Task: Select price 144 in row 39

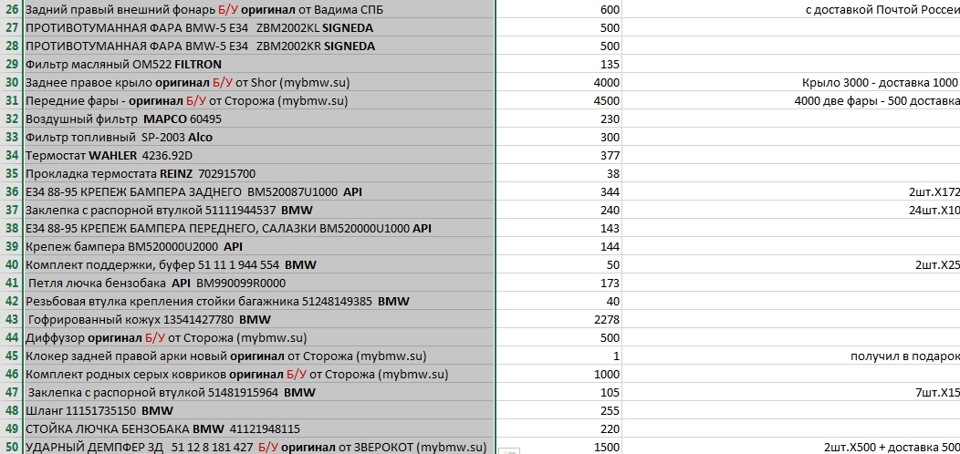Action: point(559,247)
